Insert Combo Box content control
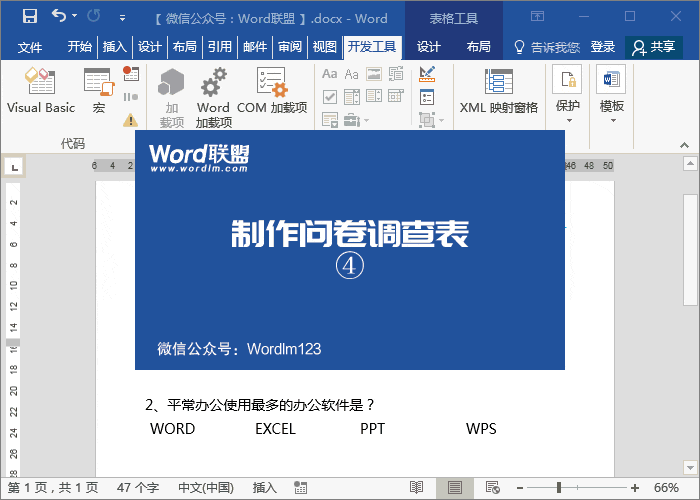This screenshot has width=700, height=500. 352,96
